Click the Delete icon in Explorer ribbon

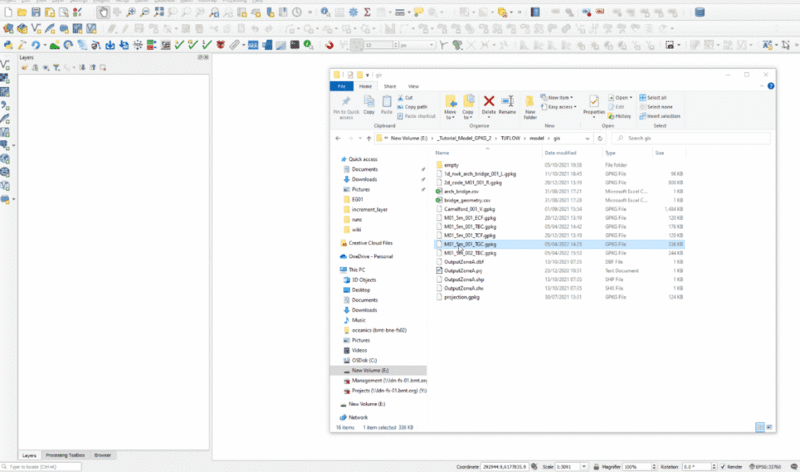coord(490,103)
